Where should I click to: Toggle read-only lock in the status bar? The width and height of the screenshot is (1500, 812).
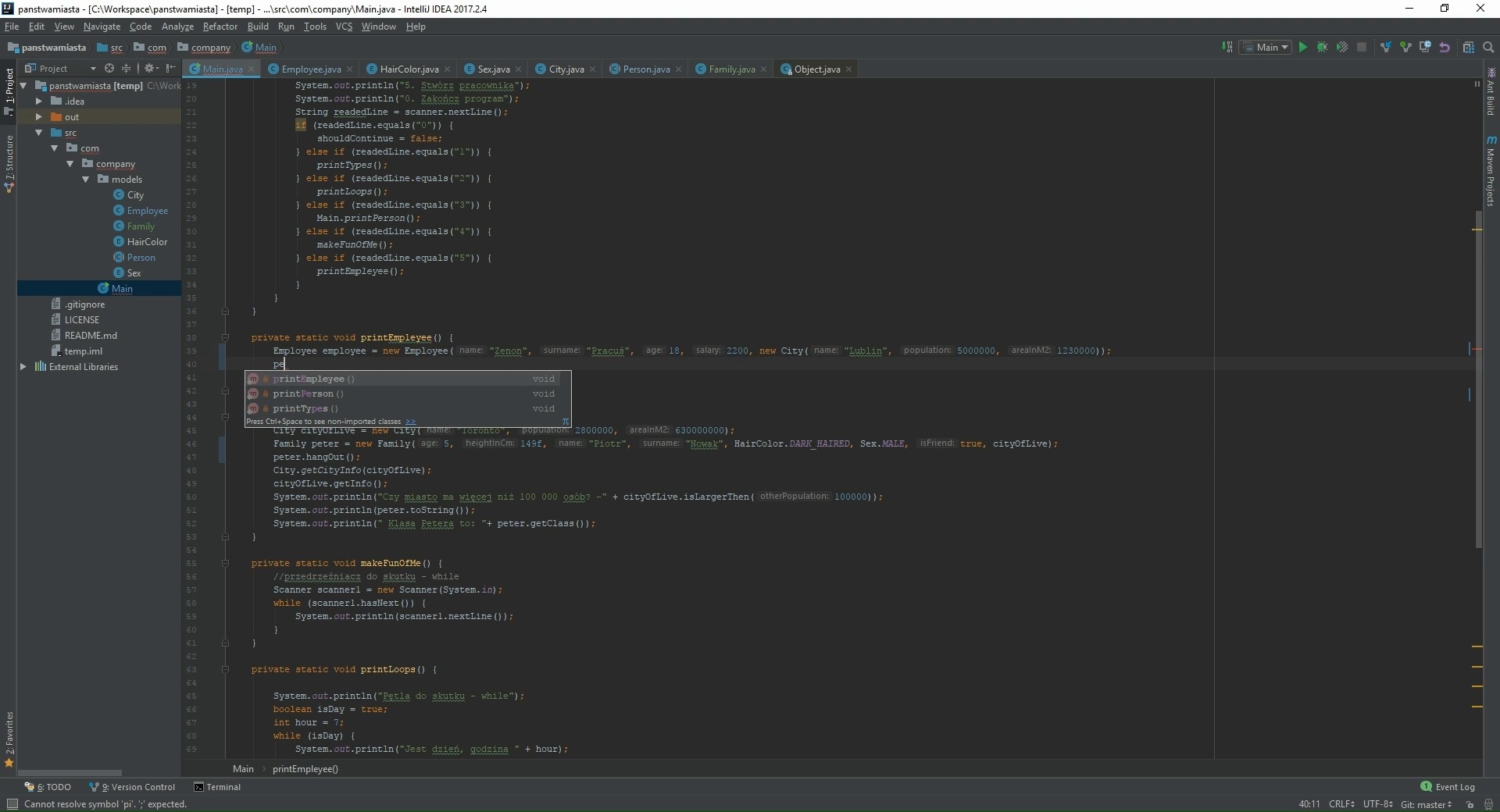click(1470, 804)
